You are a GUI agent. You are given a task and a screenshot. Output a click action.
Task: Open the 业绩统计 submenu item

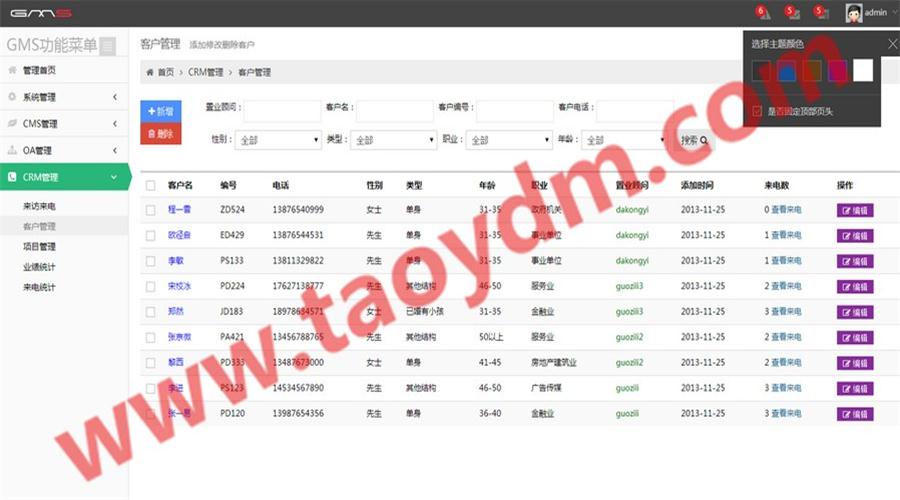39,267
